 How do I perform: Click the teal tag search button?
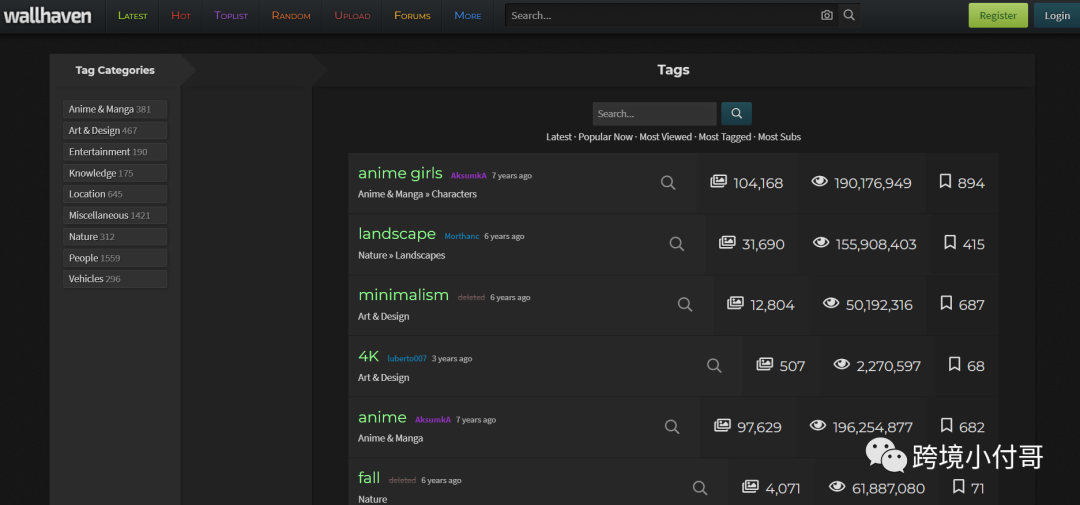point(736,114)
